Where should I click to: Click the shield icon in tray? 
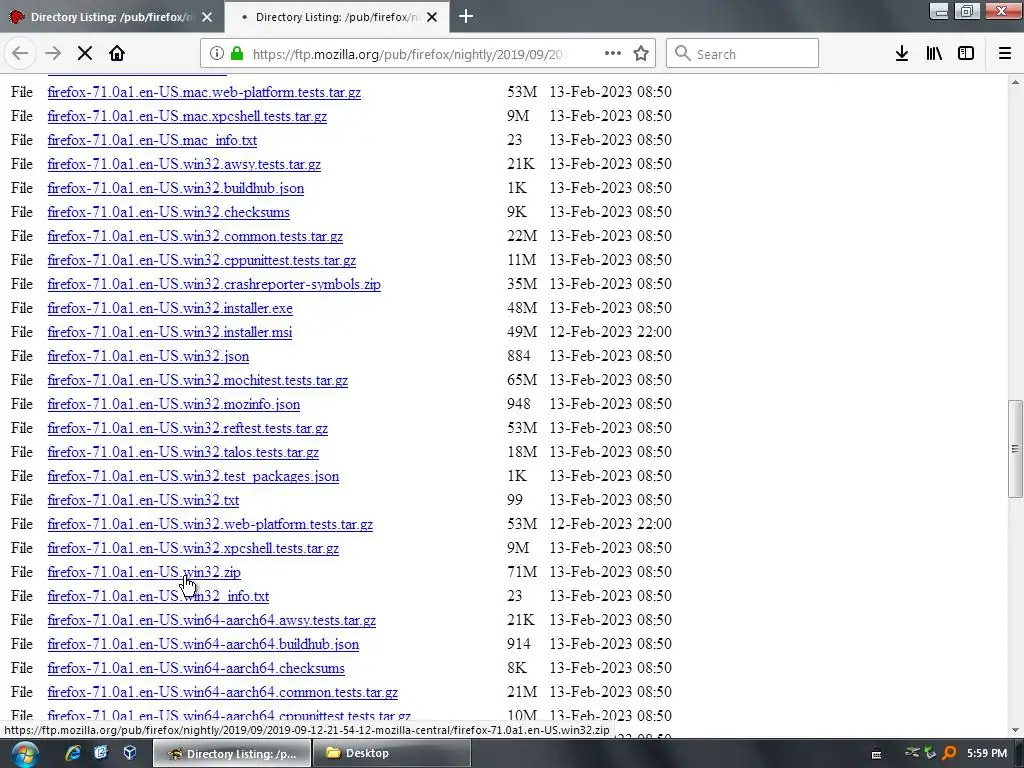click(x=930, y=753)
